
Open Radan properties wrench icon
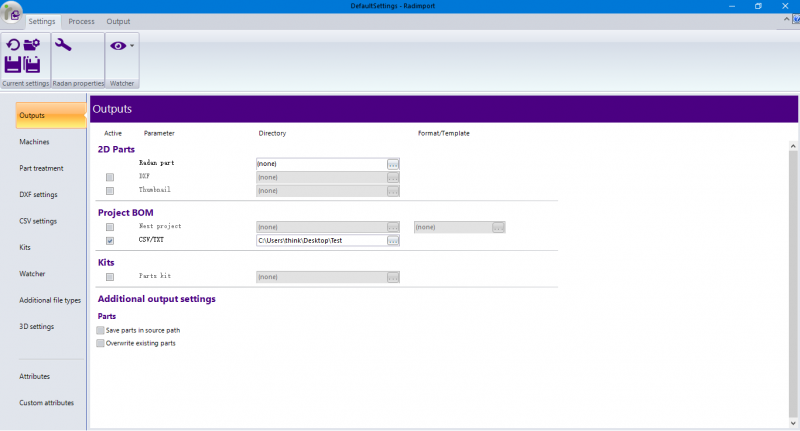(63, 45)
